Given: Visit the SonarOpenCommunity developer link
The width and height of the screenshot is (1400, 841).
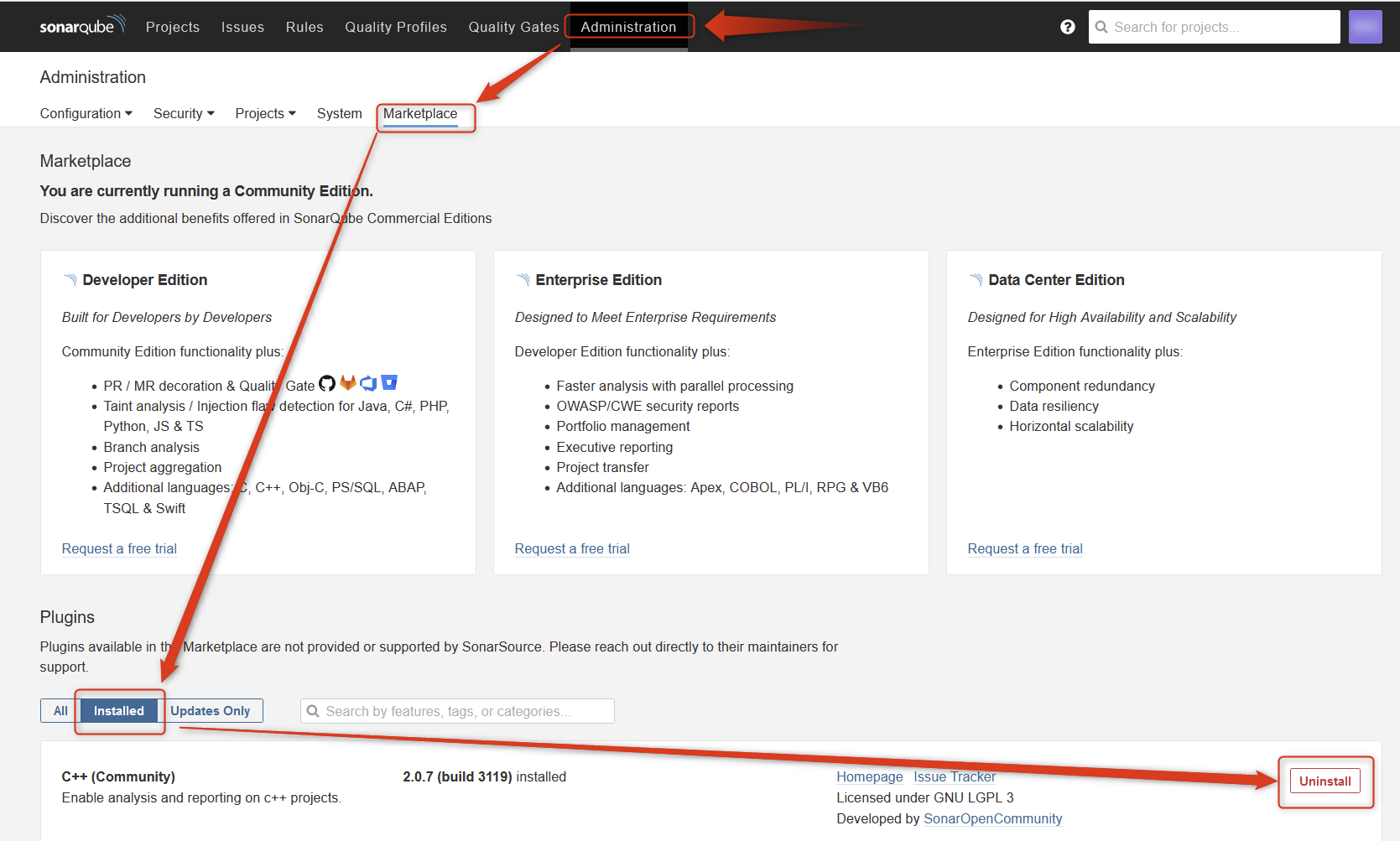Looking at the screenshot, I should (x=992, y=818).
